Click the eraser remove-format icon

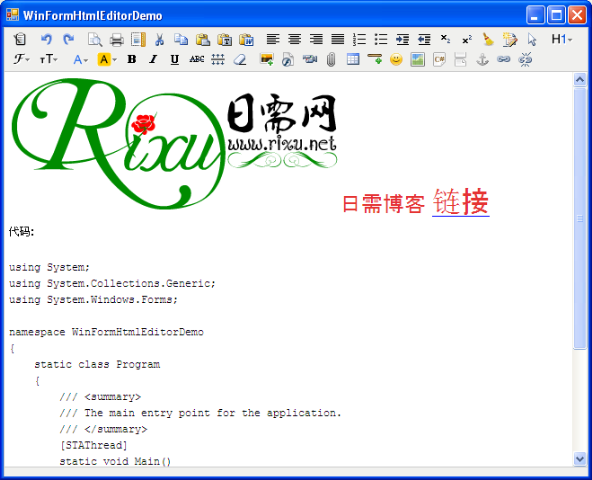240,60
